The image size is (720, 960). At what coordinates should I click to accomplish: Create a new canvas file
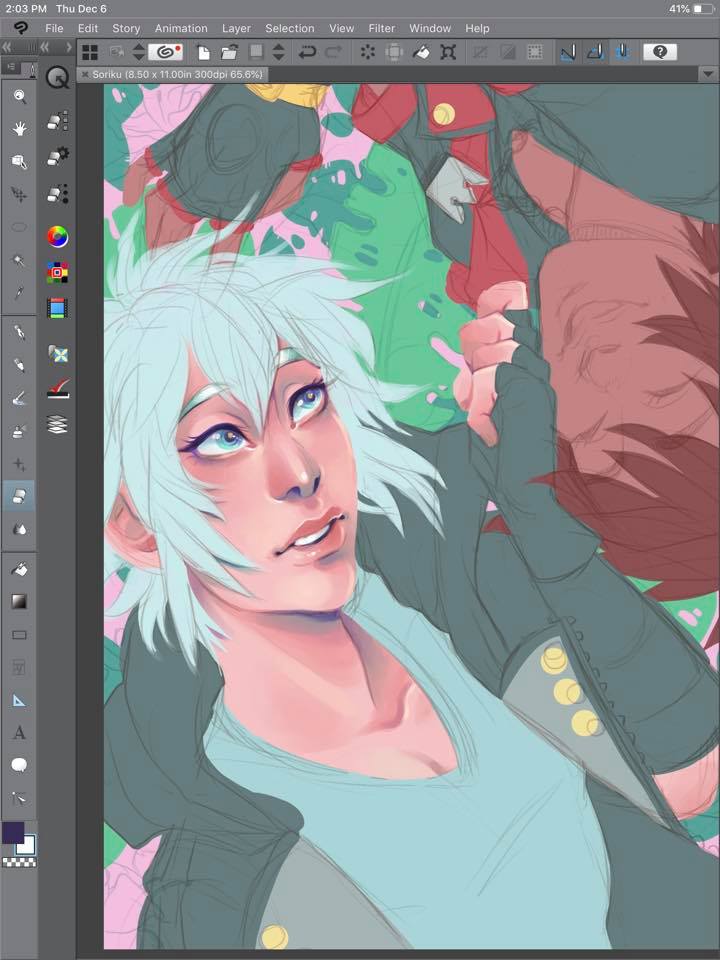203,52
